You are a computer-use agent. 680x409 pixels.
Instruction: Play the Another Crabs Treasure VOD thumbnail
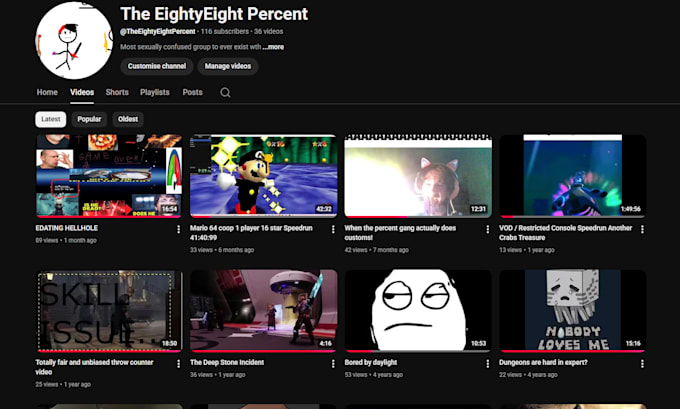click(572, 176)
